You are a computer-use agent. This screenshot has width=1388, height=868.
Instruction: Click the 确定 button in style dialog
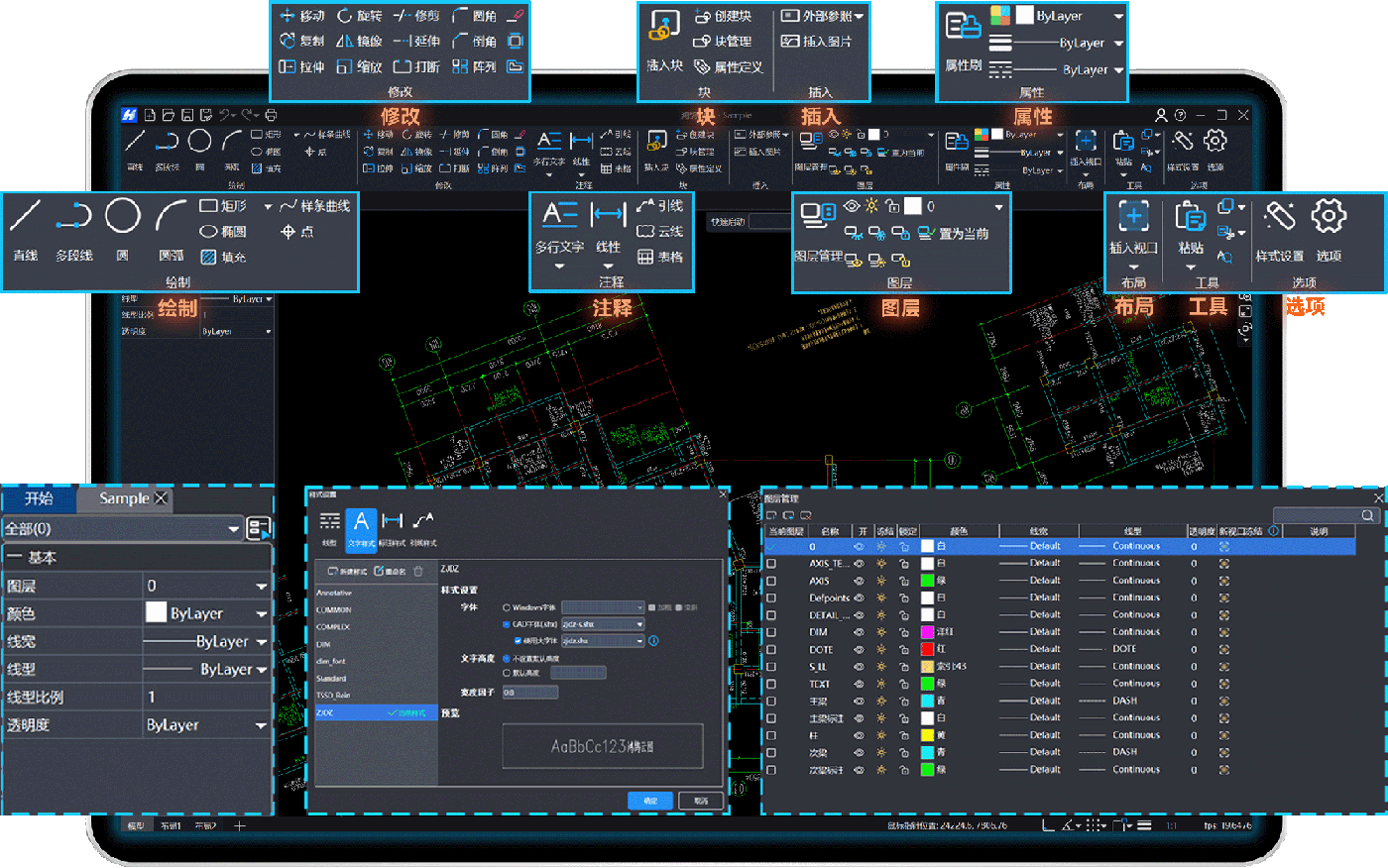click(x=650, y=801)
